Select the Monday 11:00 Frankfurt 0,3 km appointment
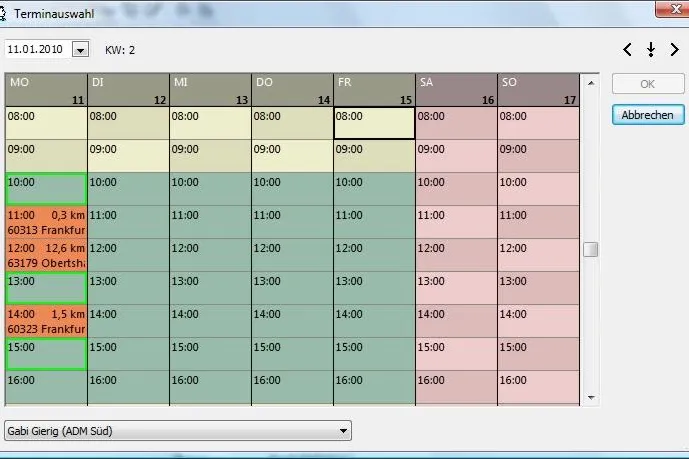689x459 pixels. tap(46, 222)
